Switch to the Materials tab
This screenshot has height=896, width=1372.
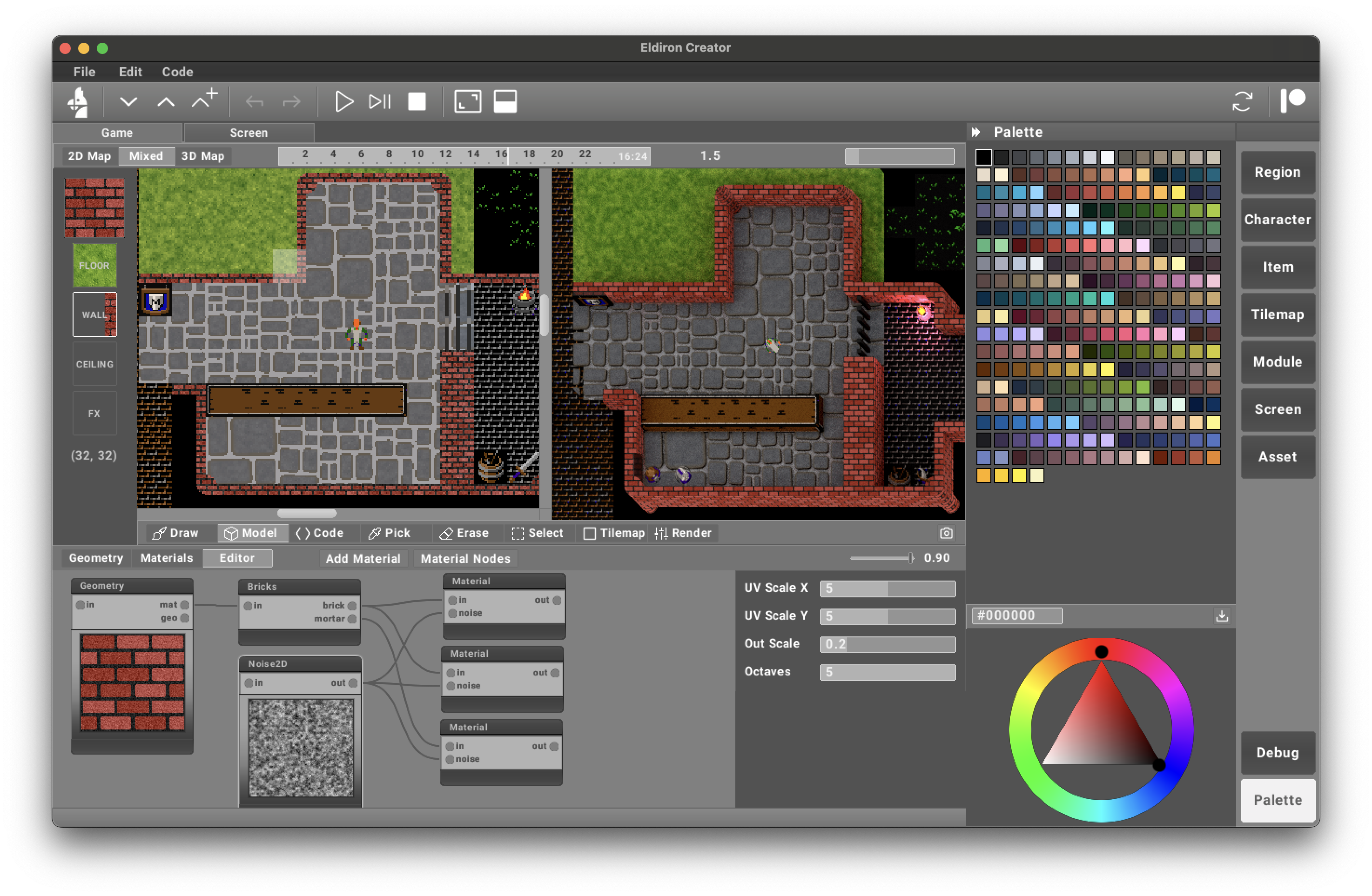(167, 558)
